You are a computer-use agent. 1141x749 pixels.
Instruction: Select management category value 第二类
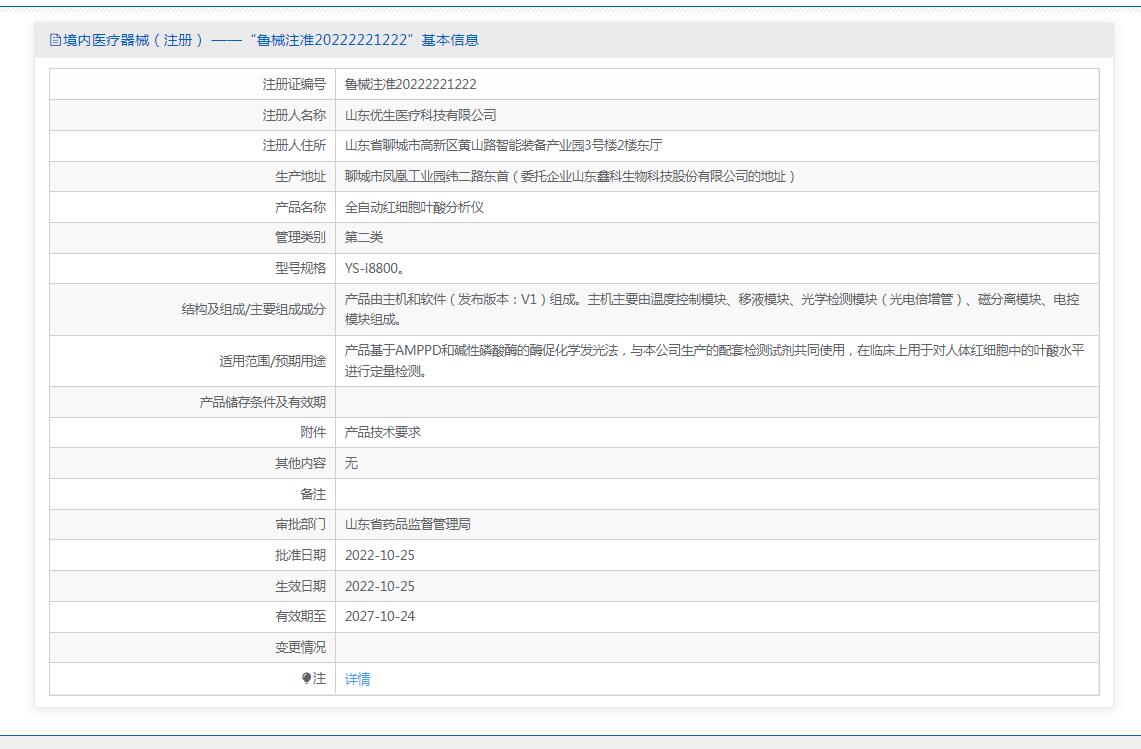pyautogui.click(x=364, y=237)
